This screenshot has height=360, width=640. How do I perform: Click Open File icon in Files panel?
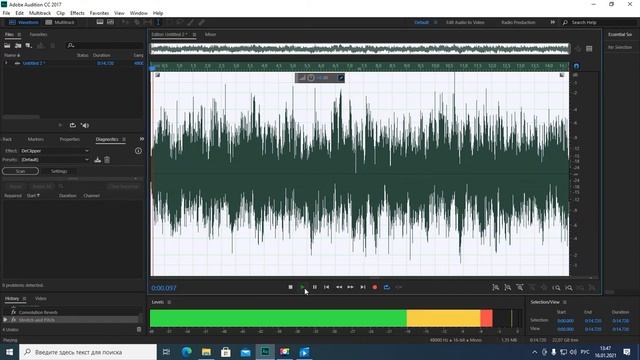[x=7, y=45]
